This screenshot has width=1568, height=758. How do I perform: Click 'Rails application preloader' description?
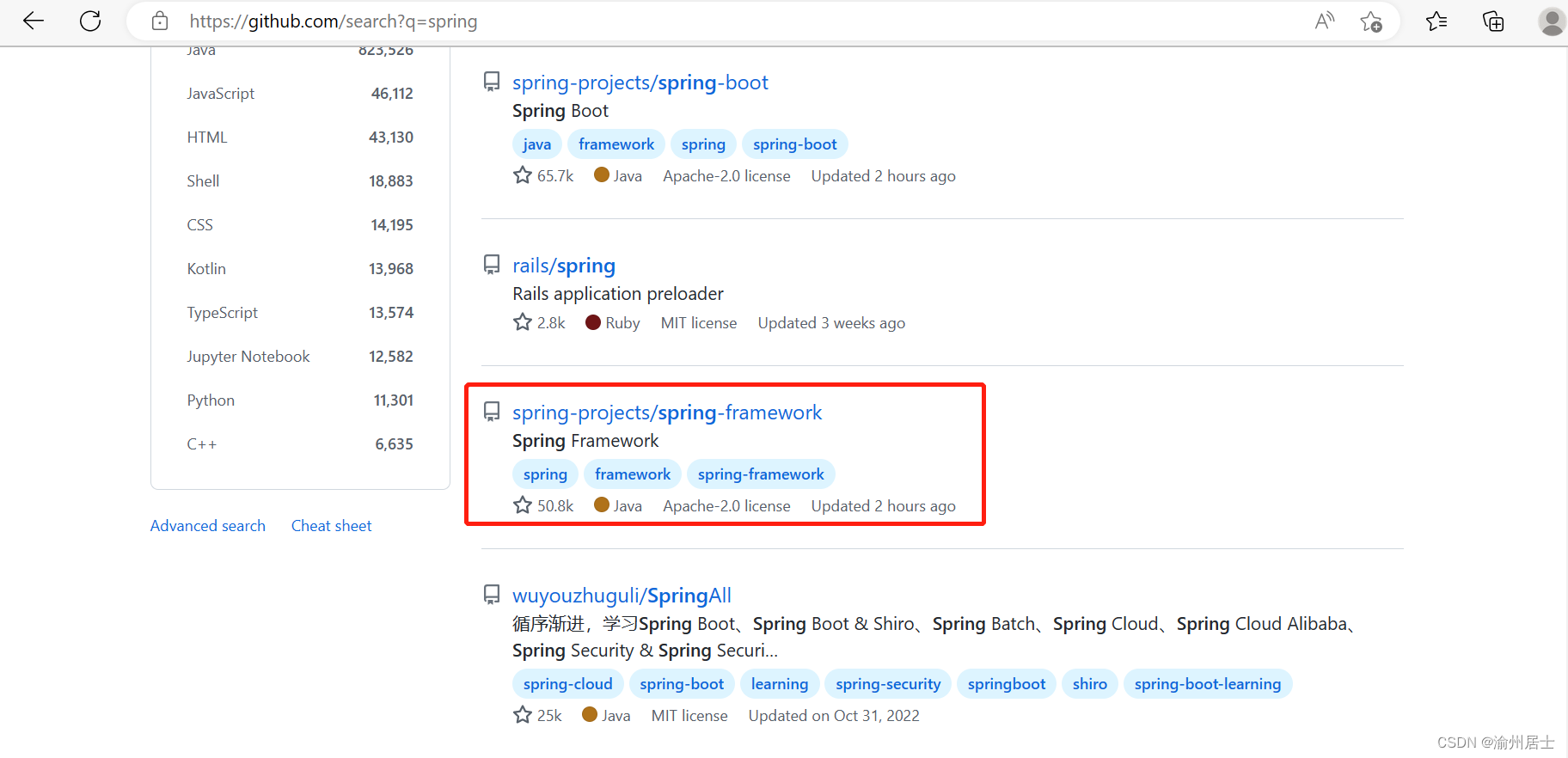(x=618, y=294)
